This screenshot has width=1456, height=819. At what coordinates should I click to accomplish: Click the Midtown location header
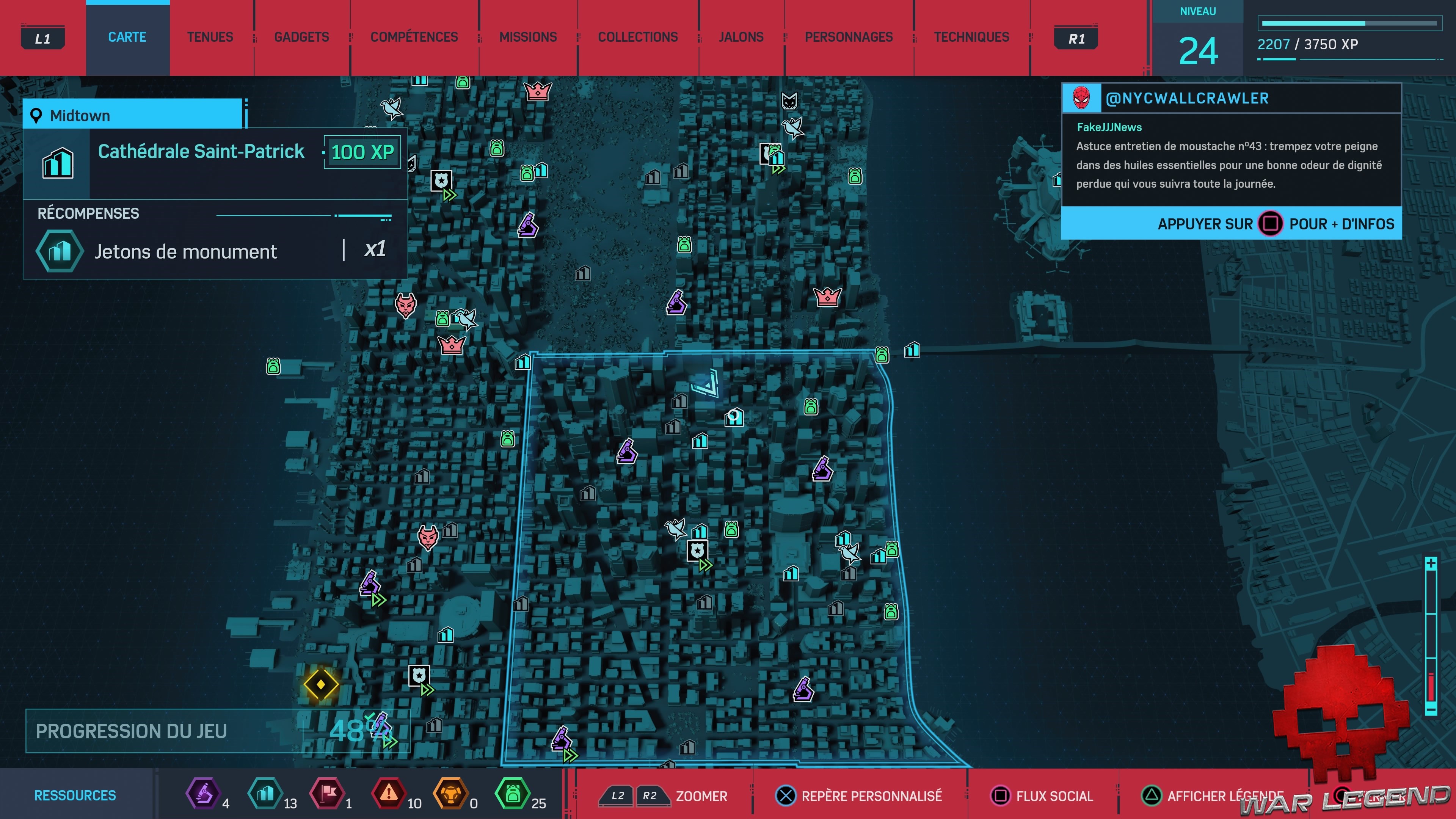pyautogui.click(x=133, y=115)
